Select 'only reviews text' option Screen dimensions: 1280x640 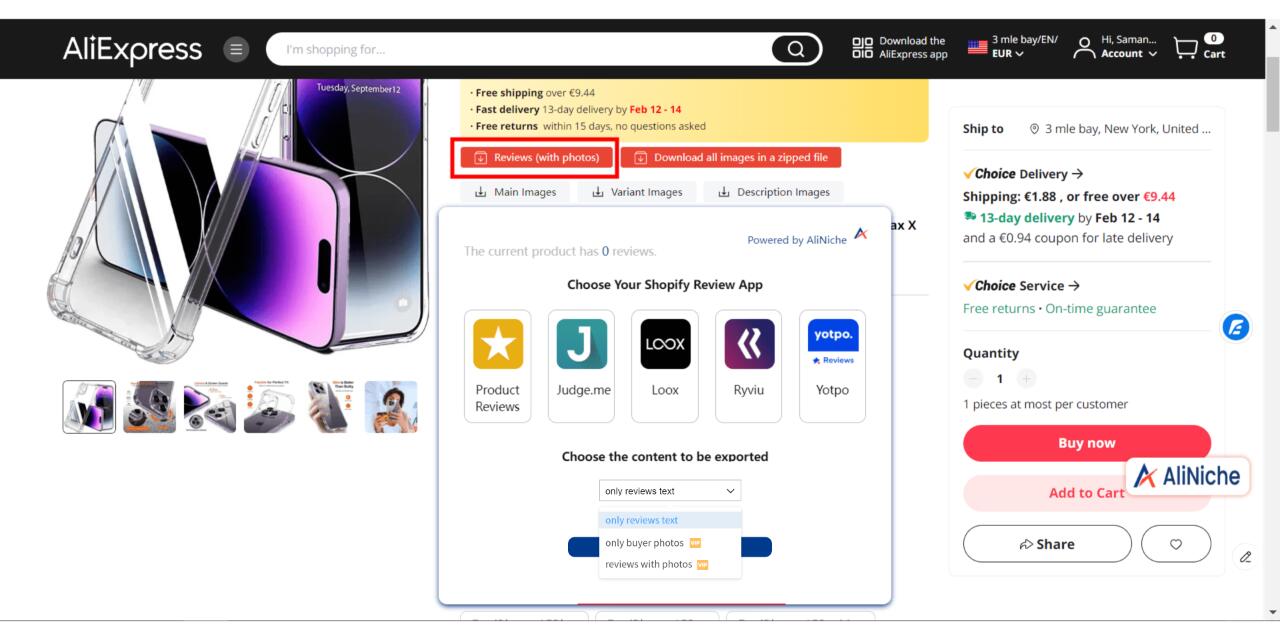coord(670,520)
